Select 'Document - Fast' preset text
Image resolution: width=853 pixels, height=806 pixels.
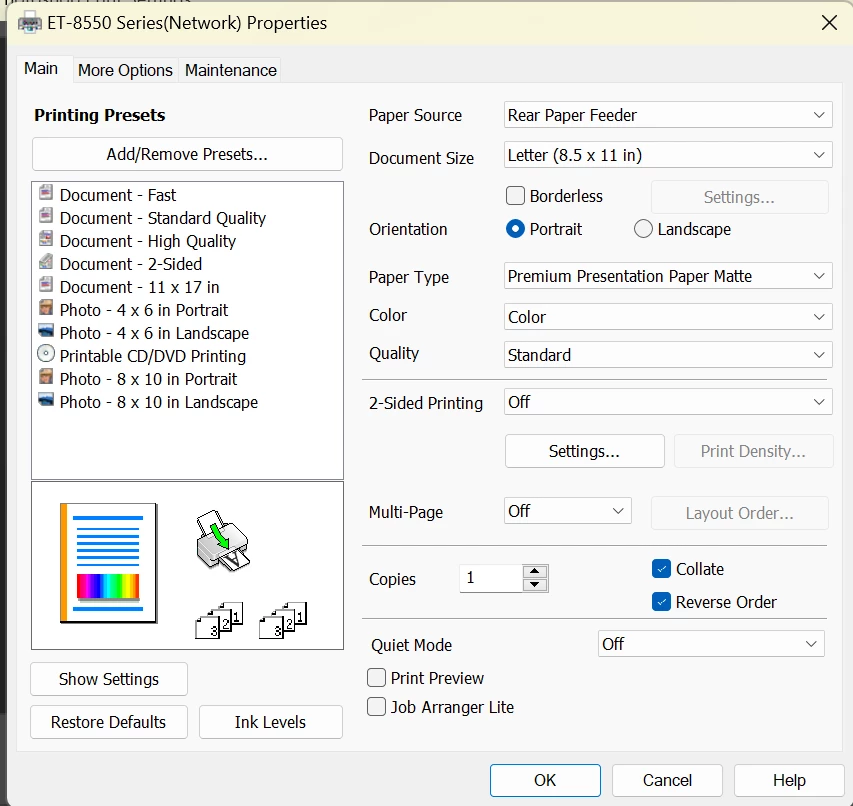[118, 195]
